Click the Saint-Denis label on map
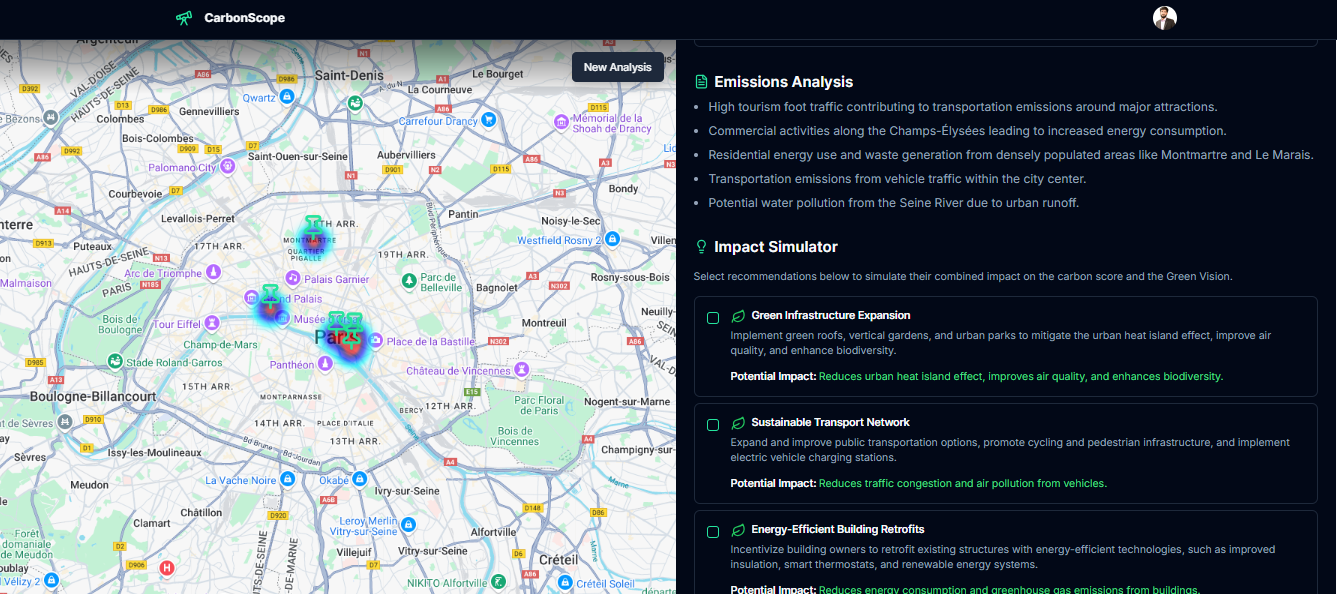The image size is (1337, 594). (x=349, y=75)
